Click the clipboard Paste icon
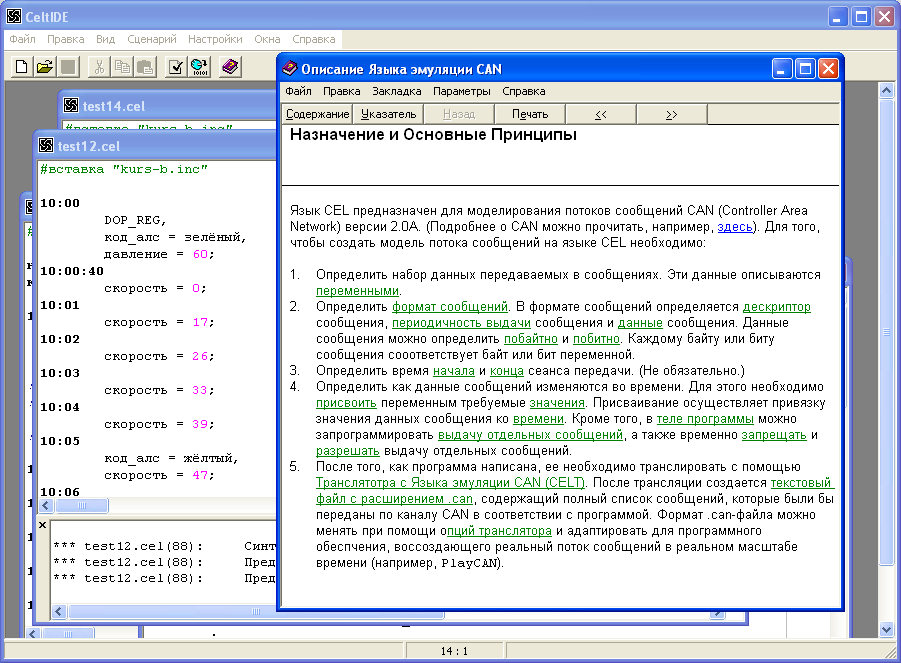The width and height of the screenshot is (901, 663). (145, 67)
